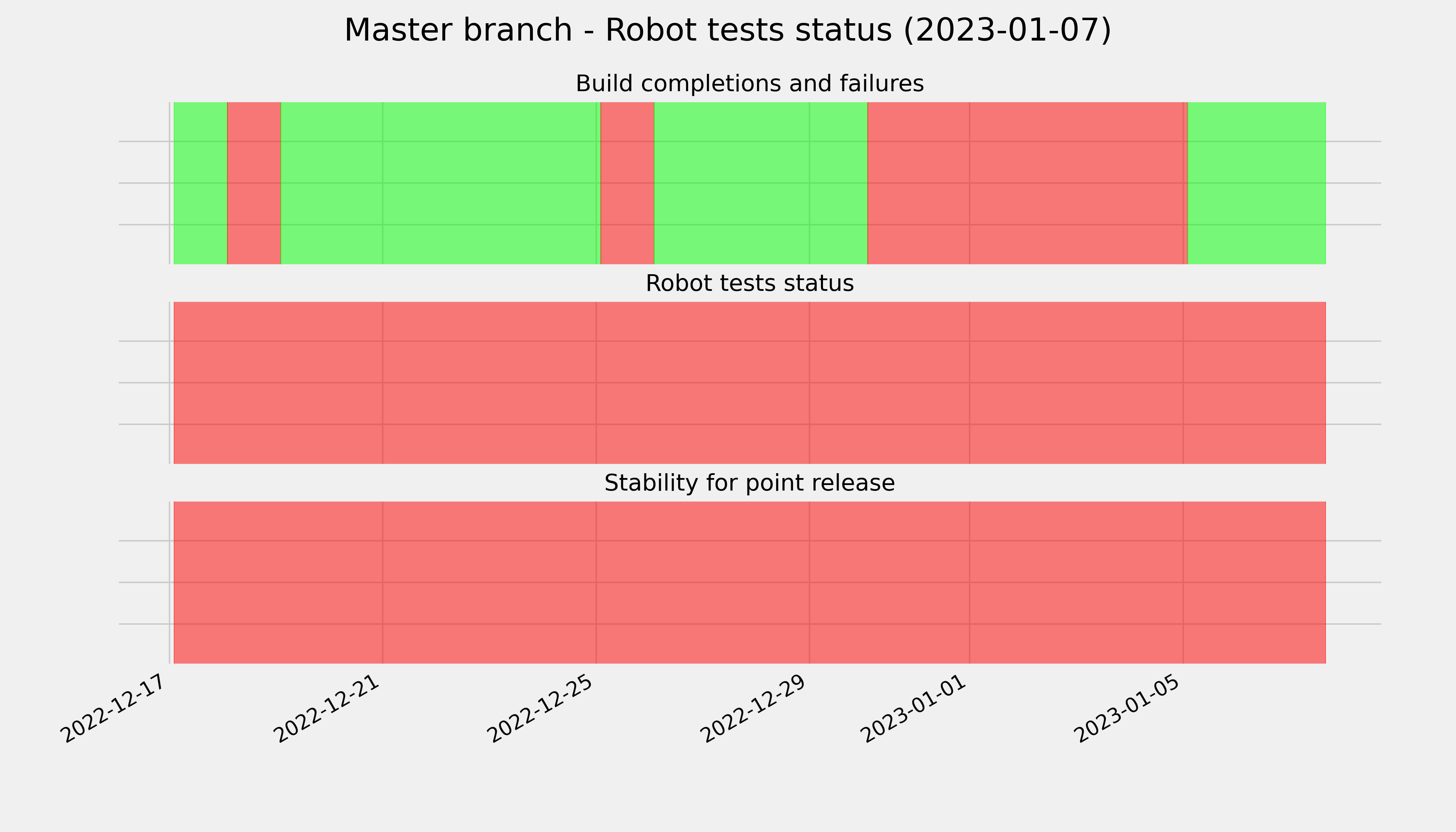
Task: Click the 'Stability for point release' heading
Action: [x=749, y=484]
